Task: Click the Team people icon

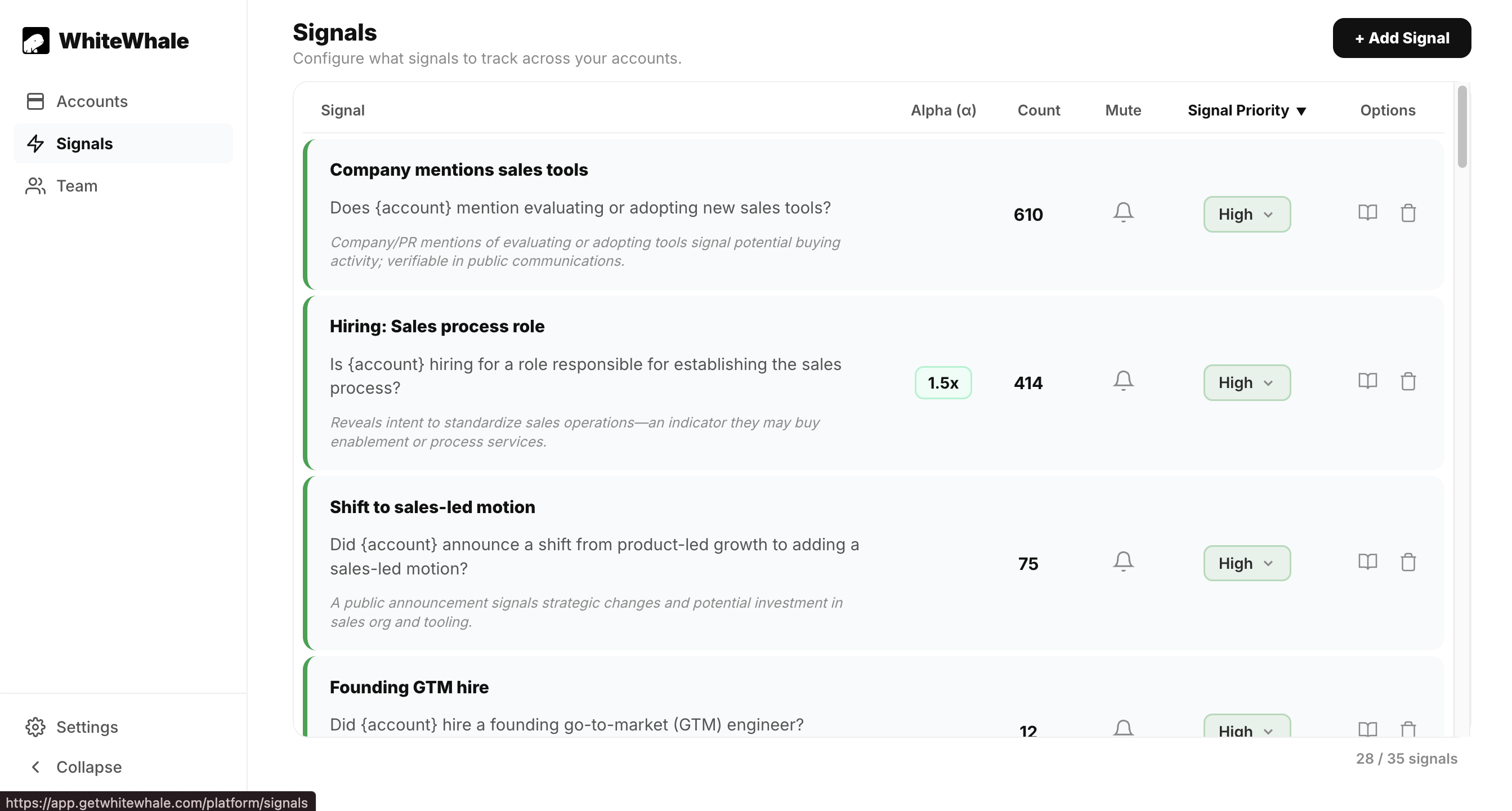Action: [x=35, y=186]
